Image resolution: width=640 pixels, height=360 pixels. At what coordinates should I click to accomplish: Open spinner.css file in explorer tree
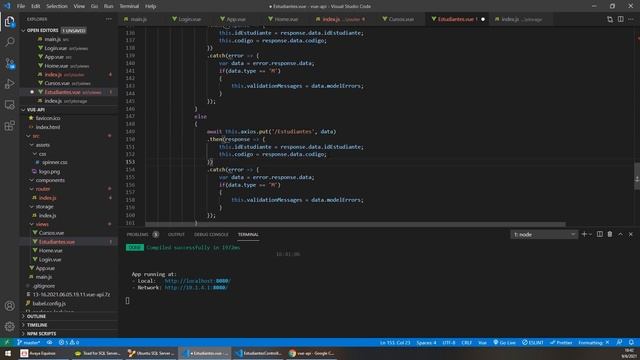(55, 162)
